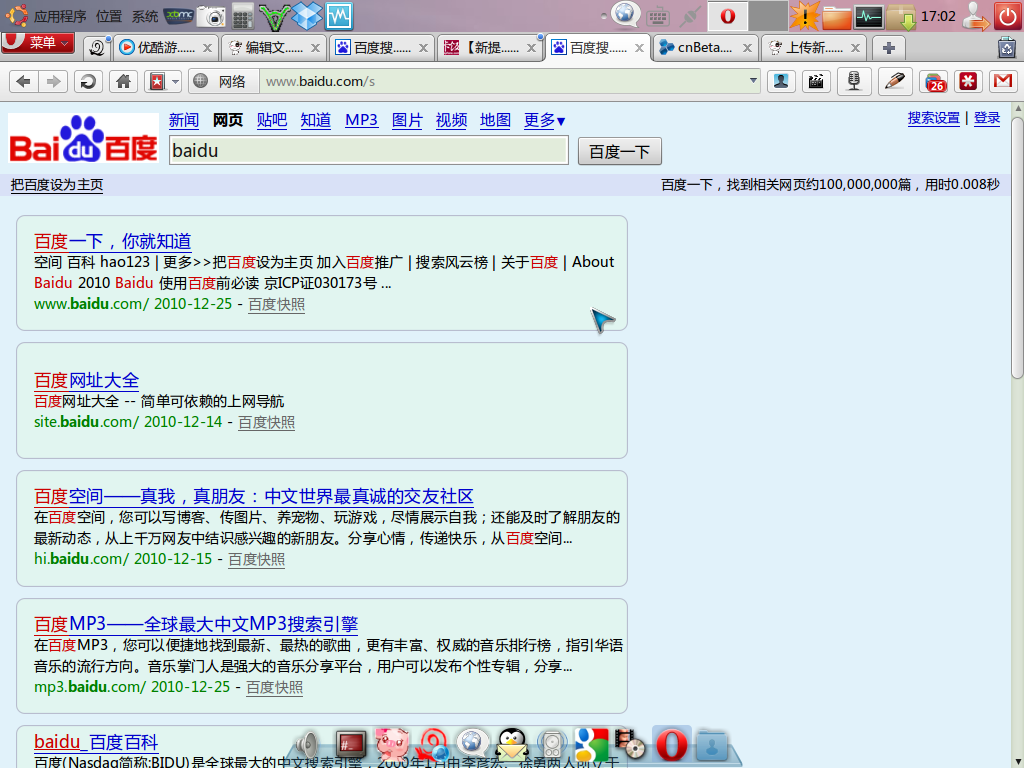The height and width of the screenshot is (768, 1024).
Task: Click the 登录 login link
Action: pos(987,118)
